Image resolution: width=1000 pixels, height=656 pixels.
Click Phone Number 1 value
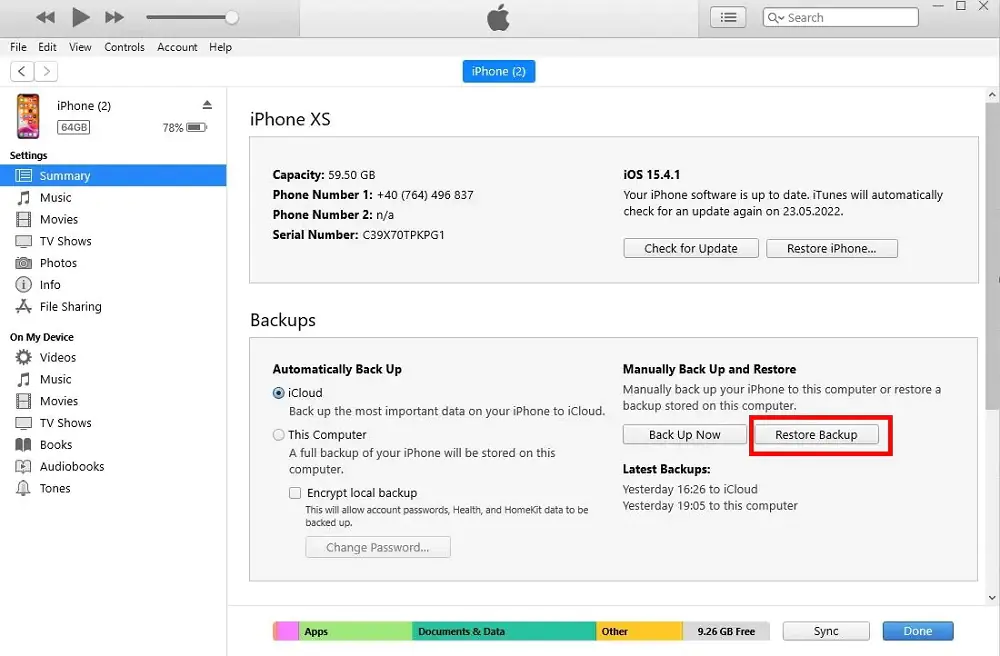pos(425,195)
